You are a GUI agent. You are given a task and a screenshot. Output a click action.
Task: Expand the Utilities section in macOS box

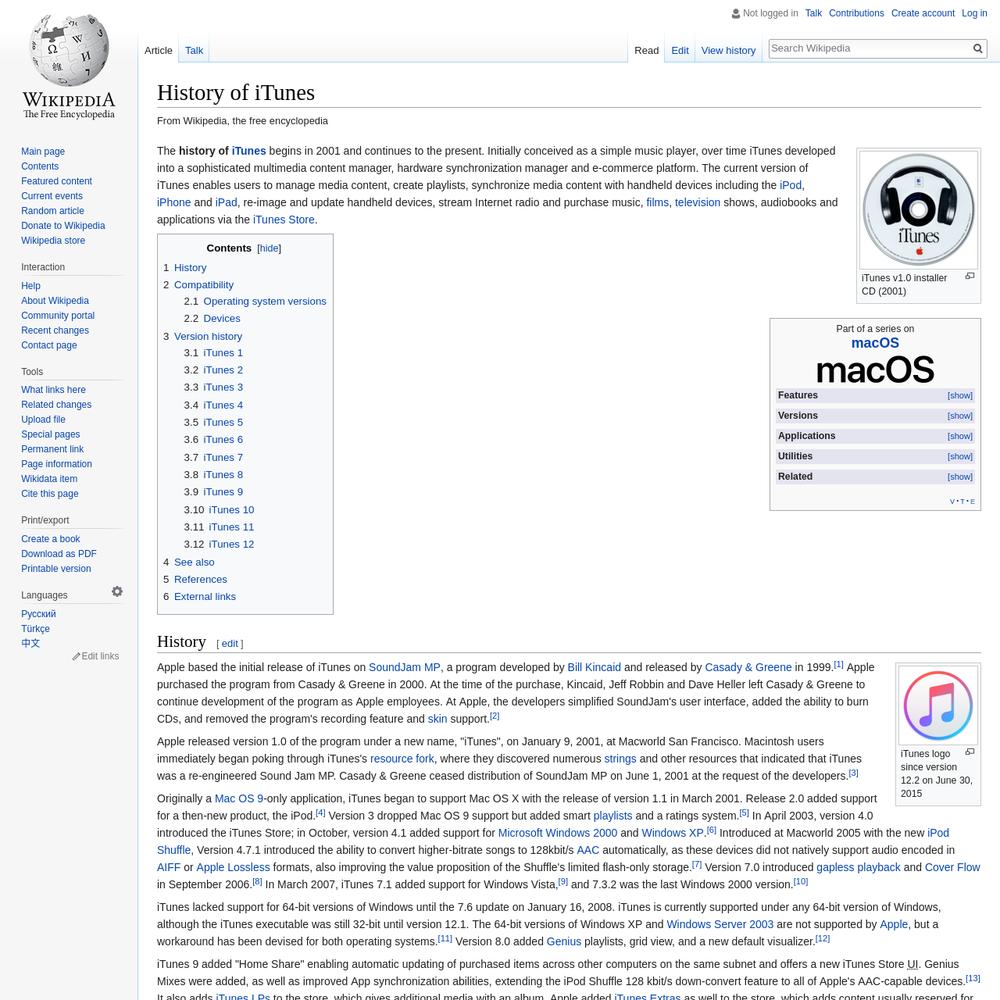point(960,457)
